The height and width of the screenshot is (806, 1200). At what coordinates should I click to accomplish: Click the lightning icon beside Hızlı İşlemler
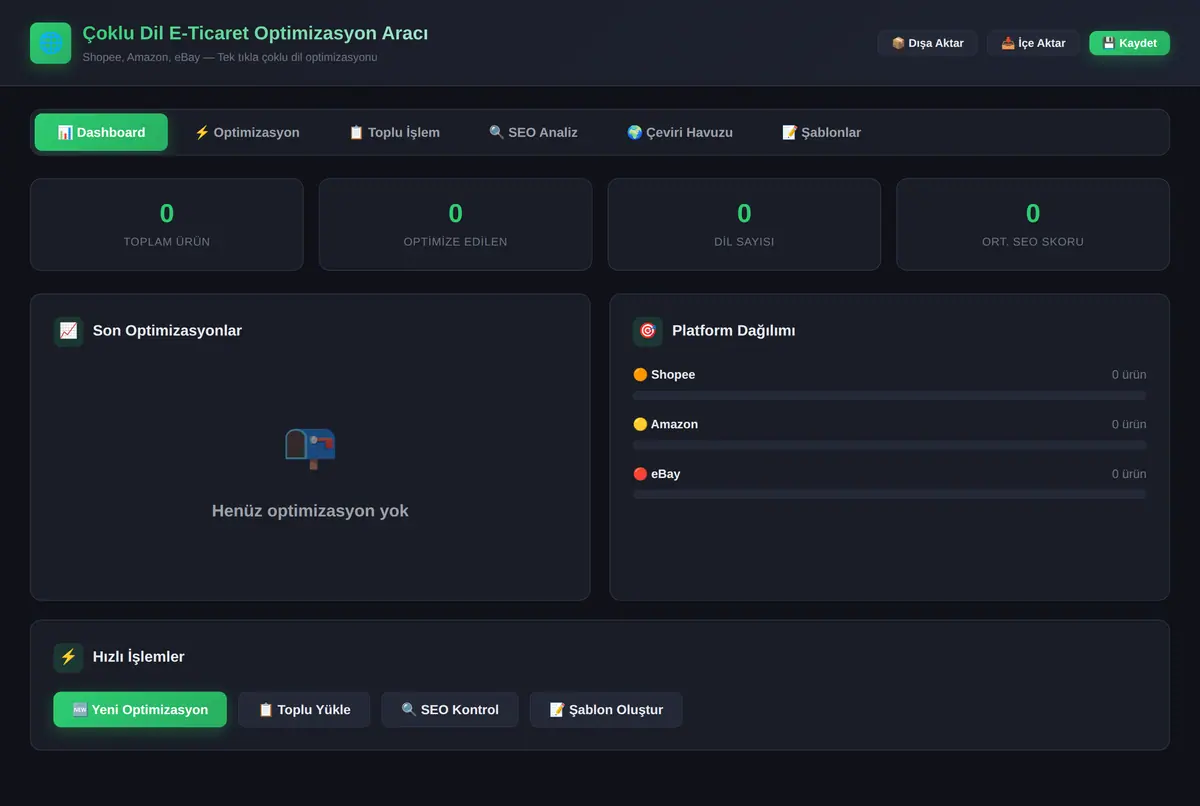click(x=68, y=657)
